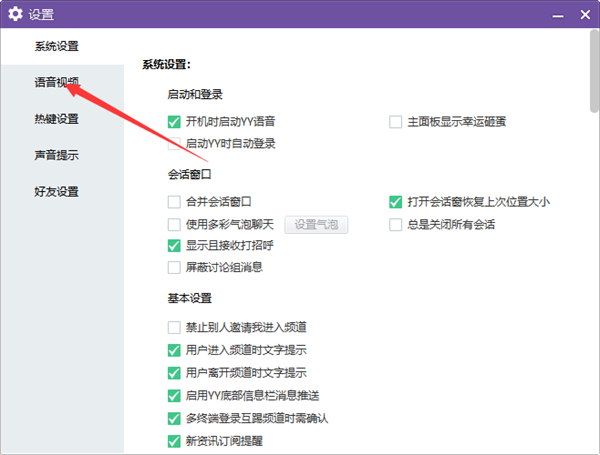This screenshot has height=455, width=600.
Task: Check 使用多彩气泡聊天
Action: pyautogui.click(x=174, y=224)
